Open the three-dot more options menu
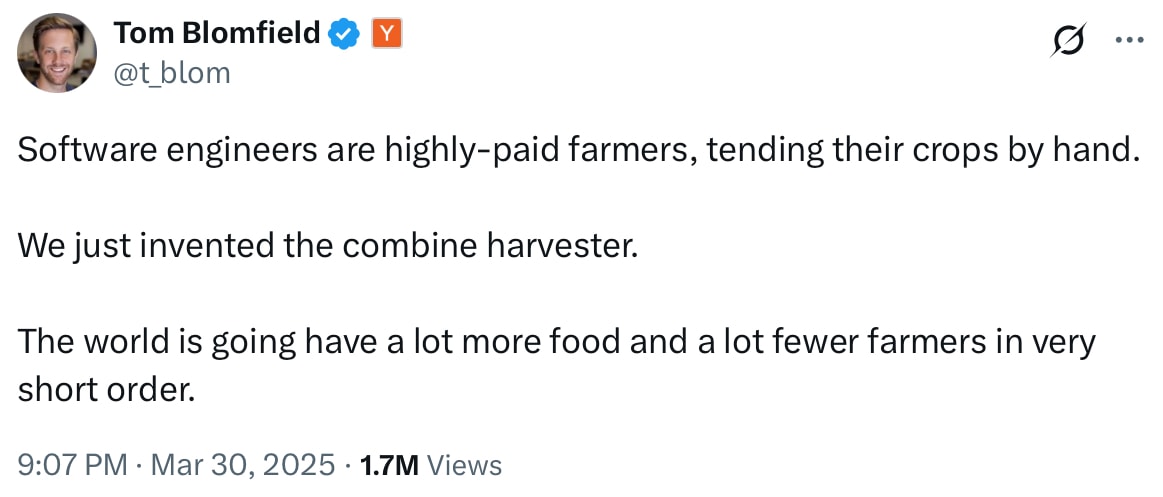Screen dimensions: 1163x497 tap(1128, 41)
